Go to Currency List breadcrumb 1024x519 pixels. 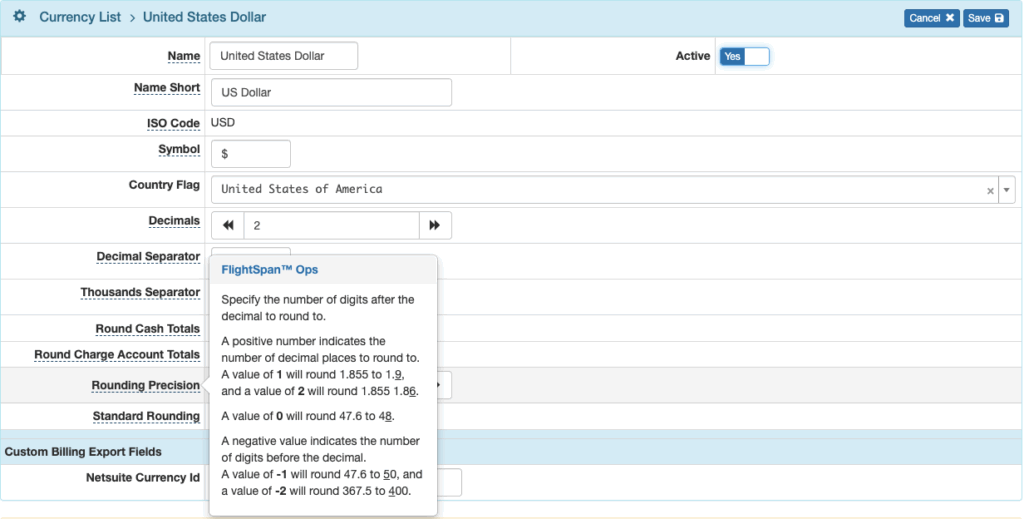[80, 17]
